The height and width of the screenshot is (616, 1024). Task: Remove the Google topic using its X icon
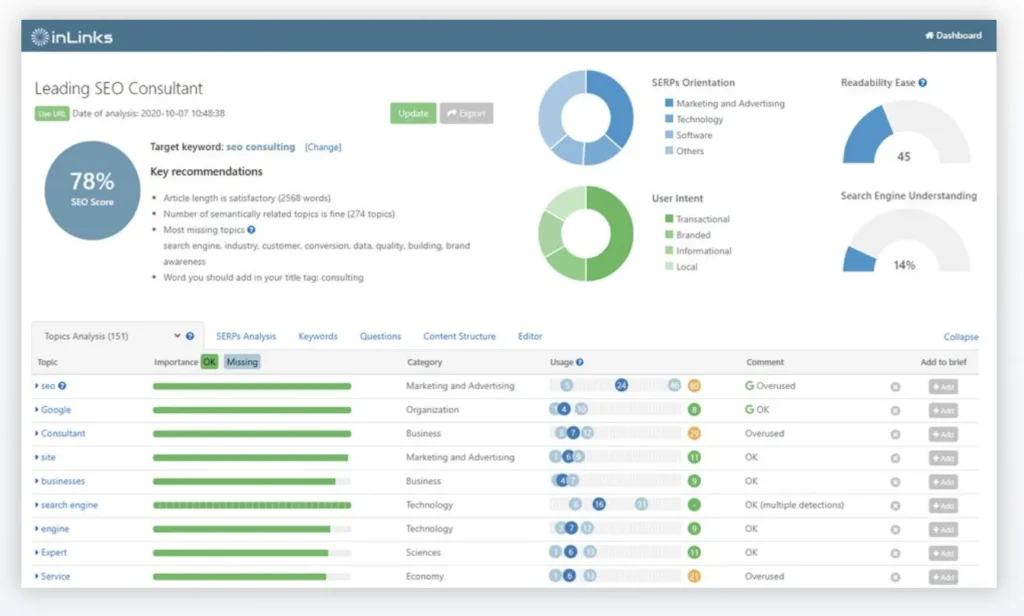(895, 410)
